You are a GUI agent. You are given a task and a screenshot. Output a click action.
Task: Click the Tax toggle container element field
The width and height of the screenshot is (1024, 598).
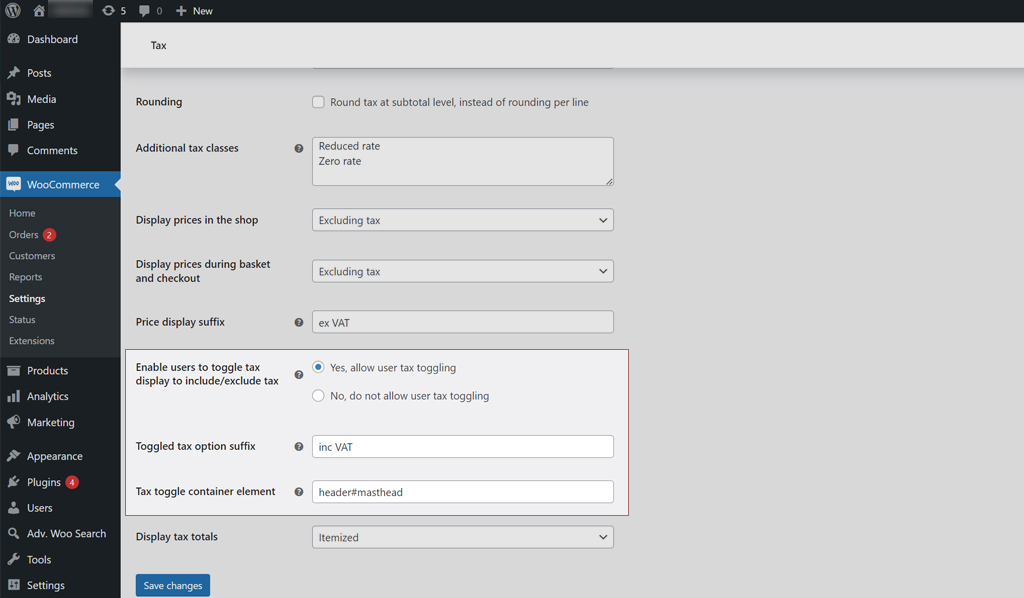click(x=462, y=492)
